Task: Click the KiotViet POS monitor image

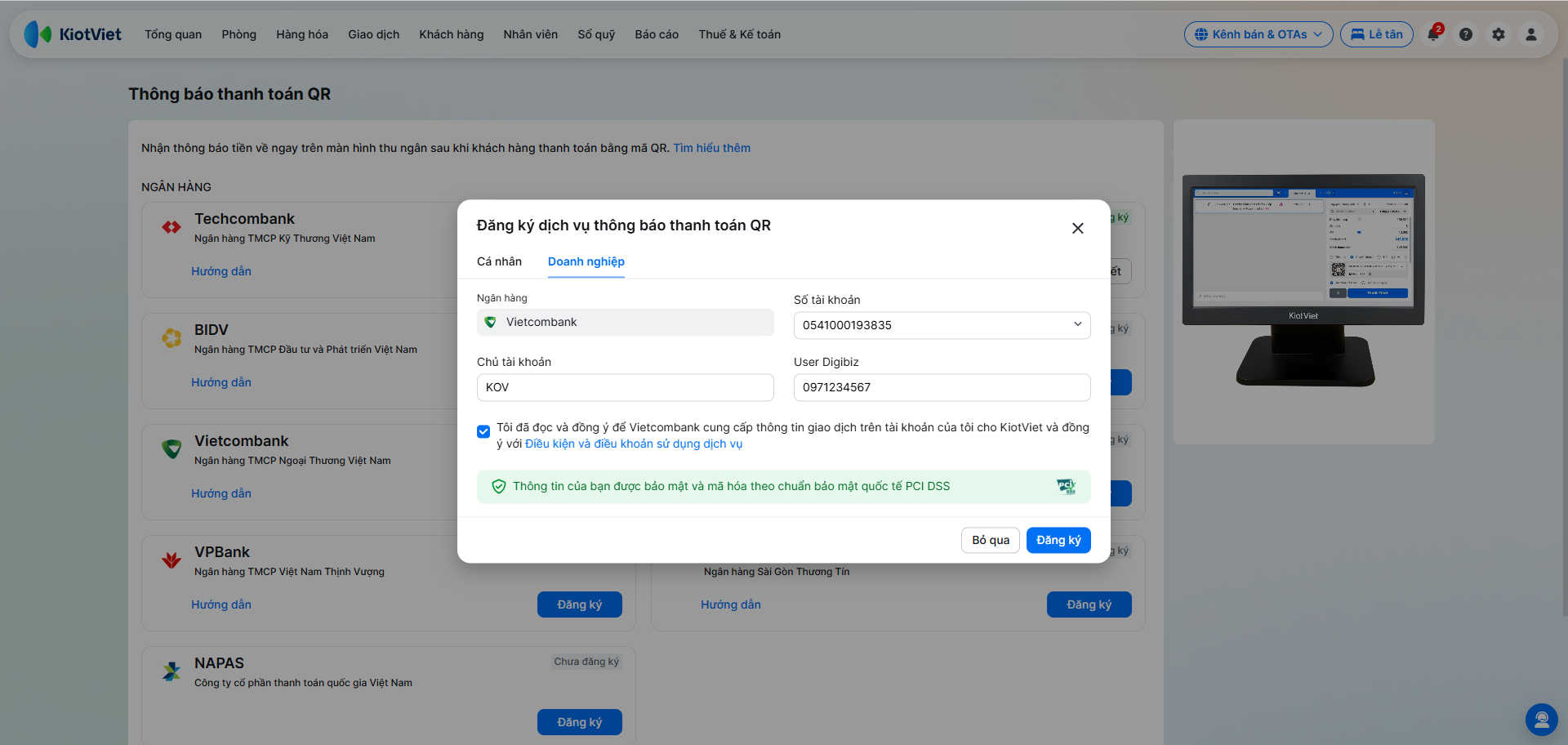Action: [1303, 279]
